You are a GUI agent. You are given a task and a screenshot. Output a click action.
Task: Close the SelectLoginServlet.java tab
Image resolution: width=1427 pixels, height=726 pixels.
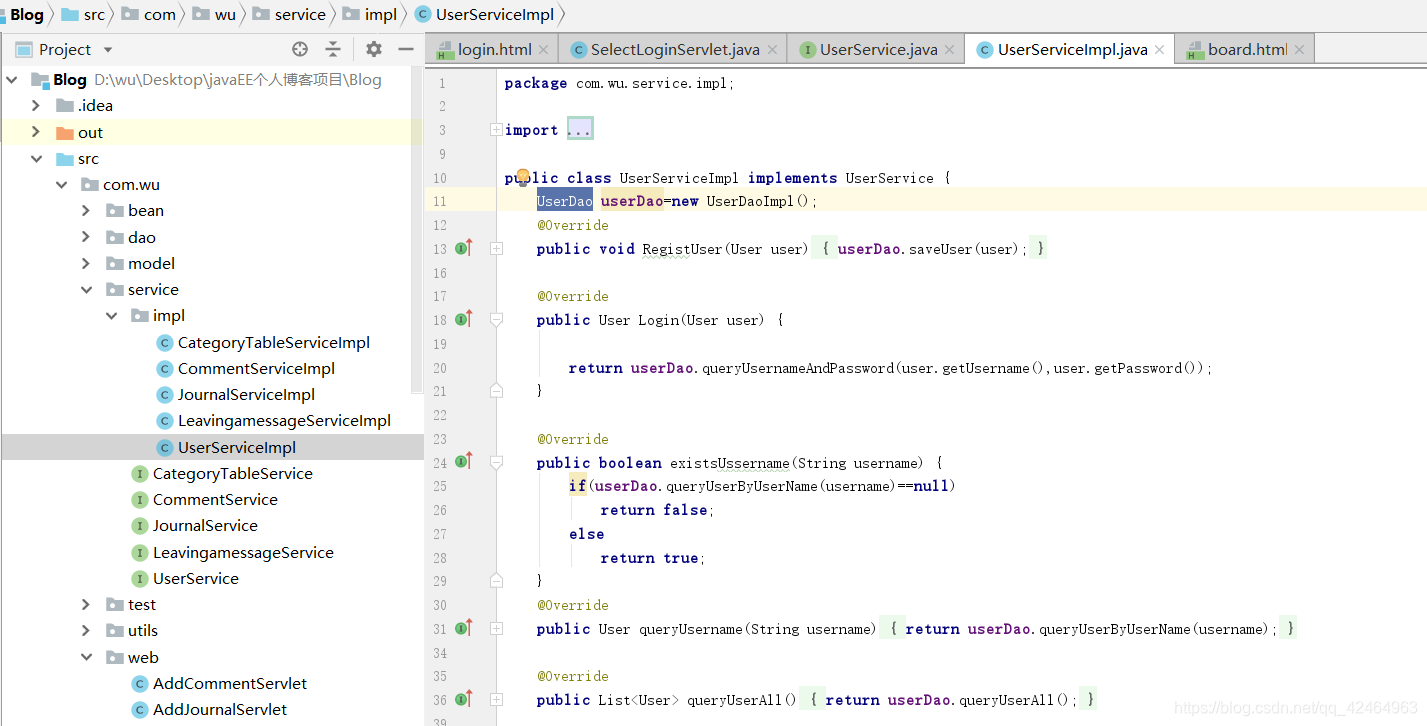(x=771, y=49)
